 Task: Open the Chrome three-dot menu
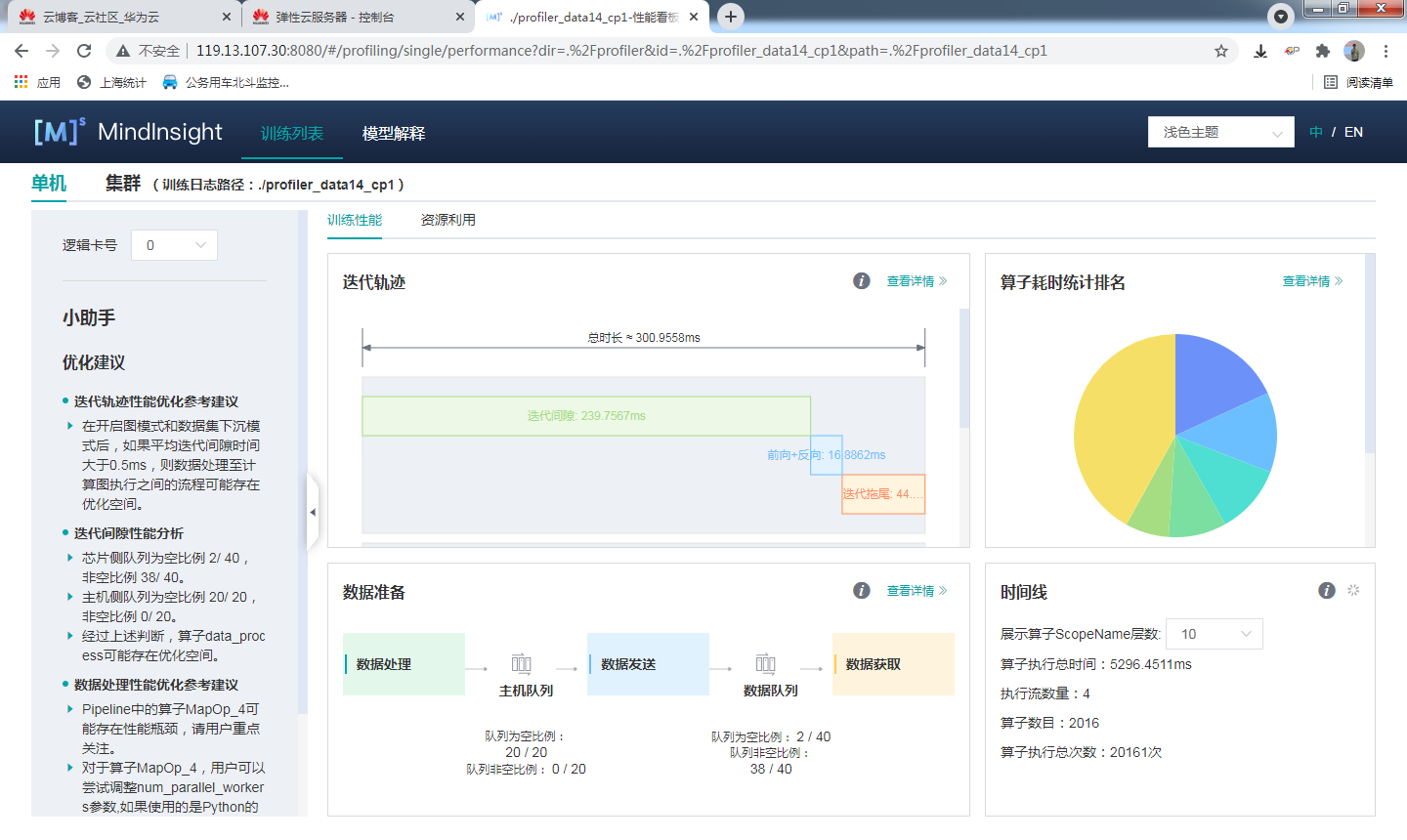point(1386,51)
